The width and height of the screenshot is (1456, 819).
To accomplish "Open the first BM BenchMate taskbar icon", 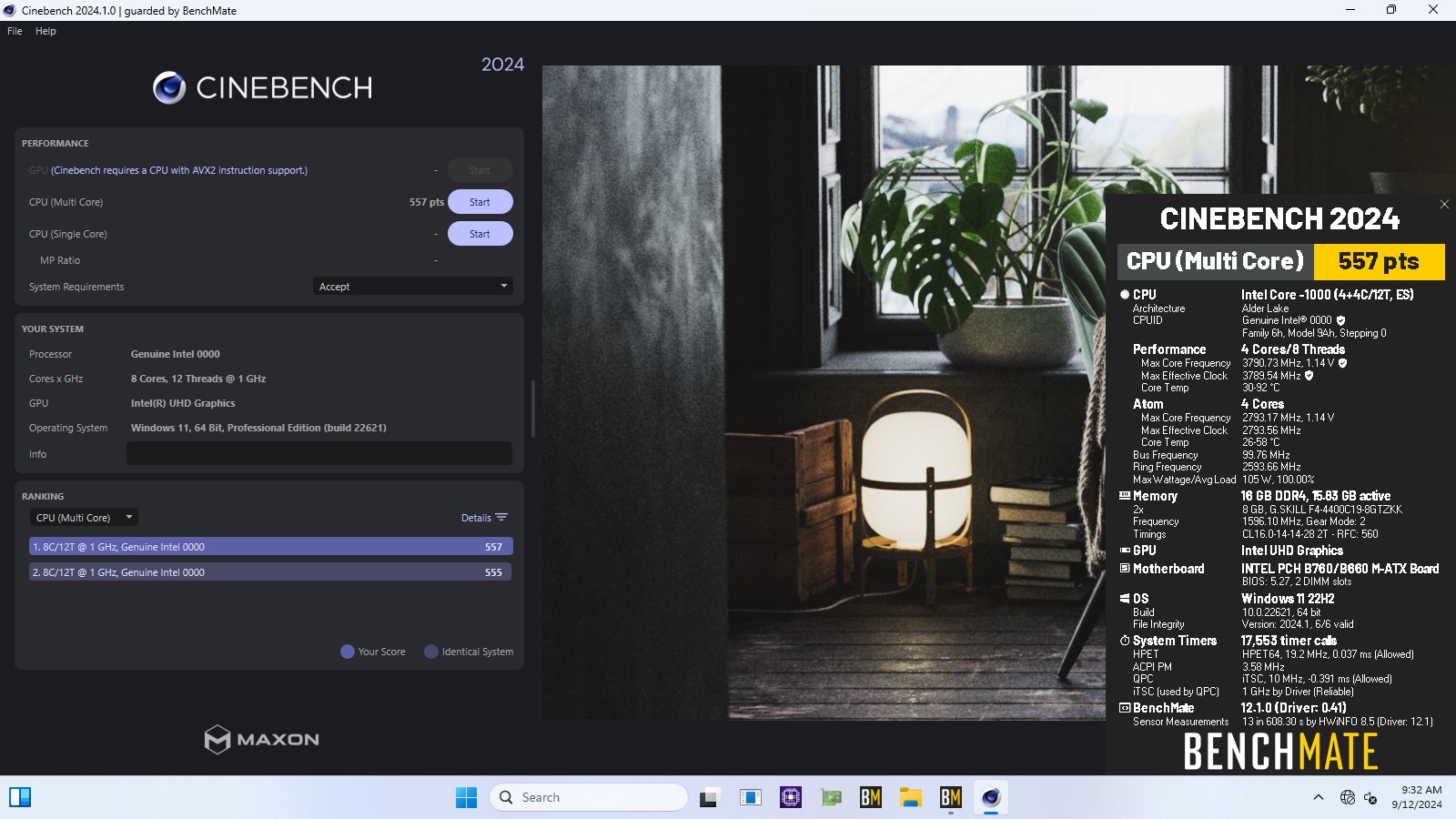I will point(871,797).
